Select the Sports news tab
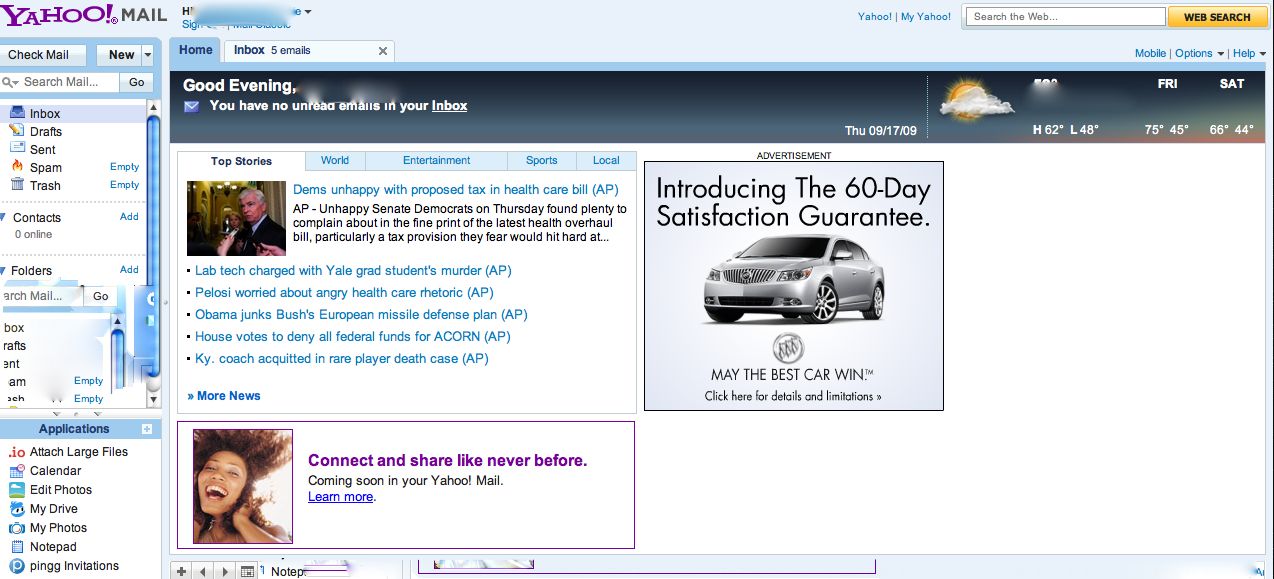1274x579 pixels. tap(541, 160)
